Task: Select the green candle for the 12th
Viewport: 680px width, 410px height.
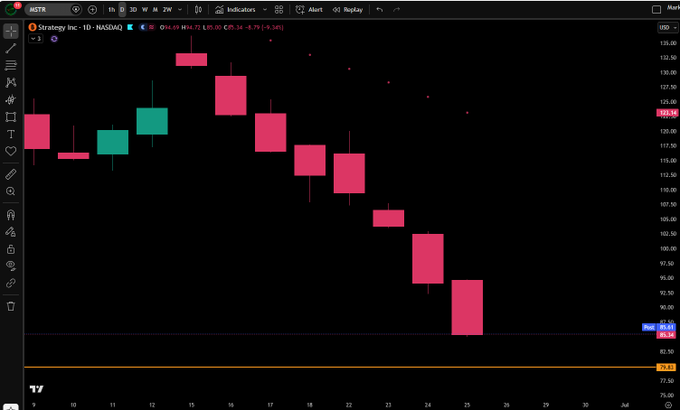Action: click(x=152, y=121)
